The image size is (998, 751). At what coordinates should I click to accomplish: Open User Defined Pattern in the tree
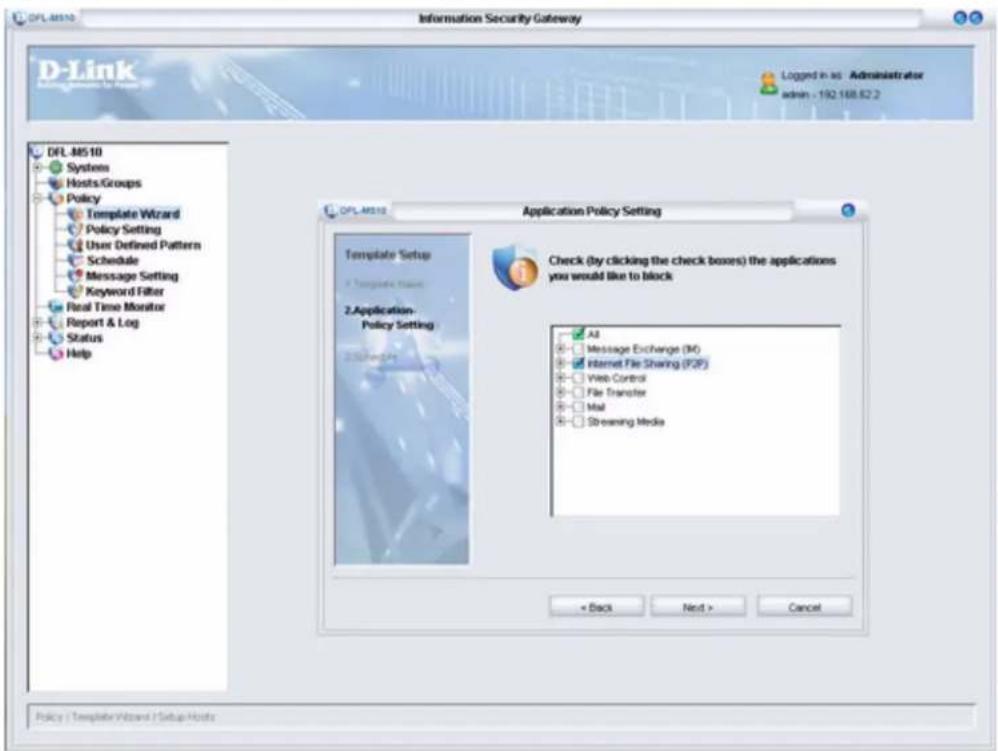(143, 245)
